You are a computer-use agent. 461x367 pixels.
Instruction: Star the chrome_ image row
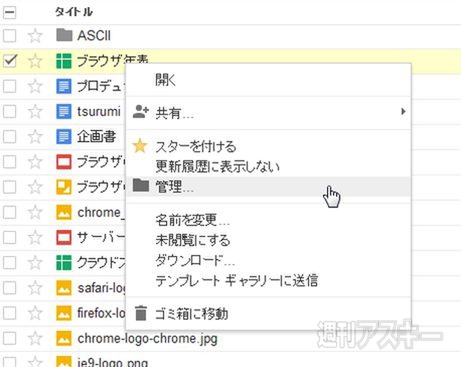(35, 212)
